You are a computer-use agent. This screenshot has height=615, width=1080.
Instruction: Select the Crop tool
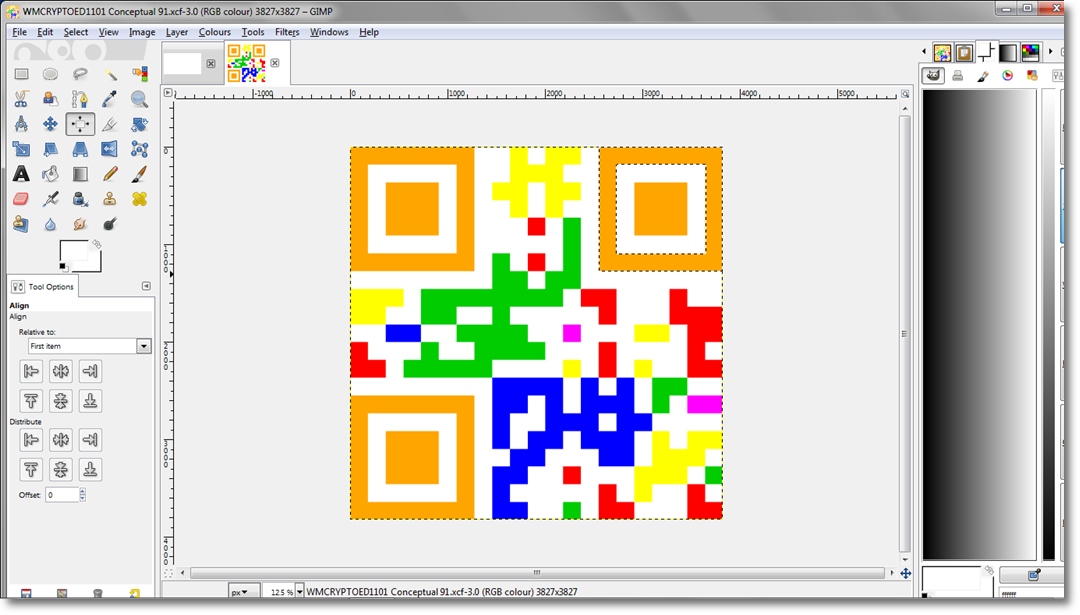tap(110, 124)
